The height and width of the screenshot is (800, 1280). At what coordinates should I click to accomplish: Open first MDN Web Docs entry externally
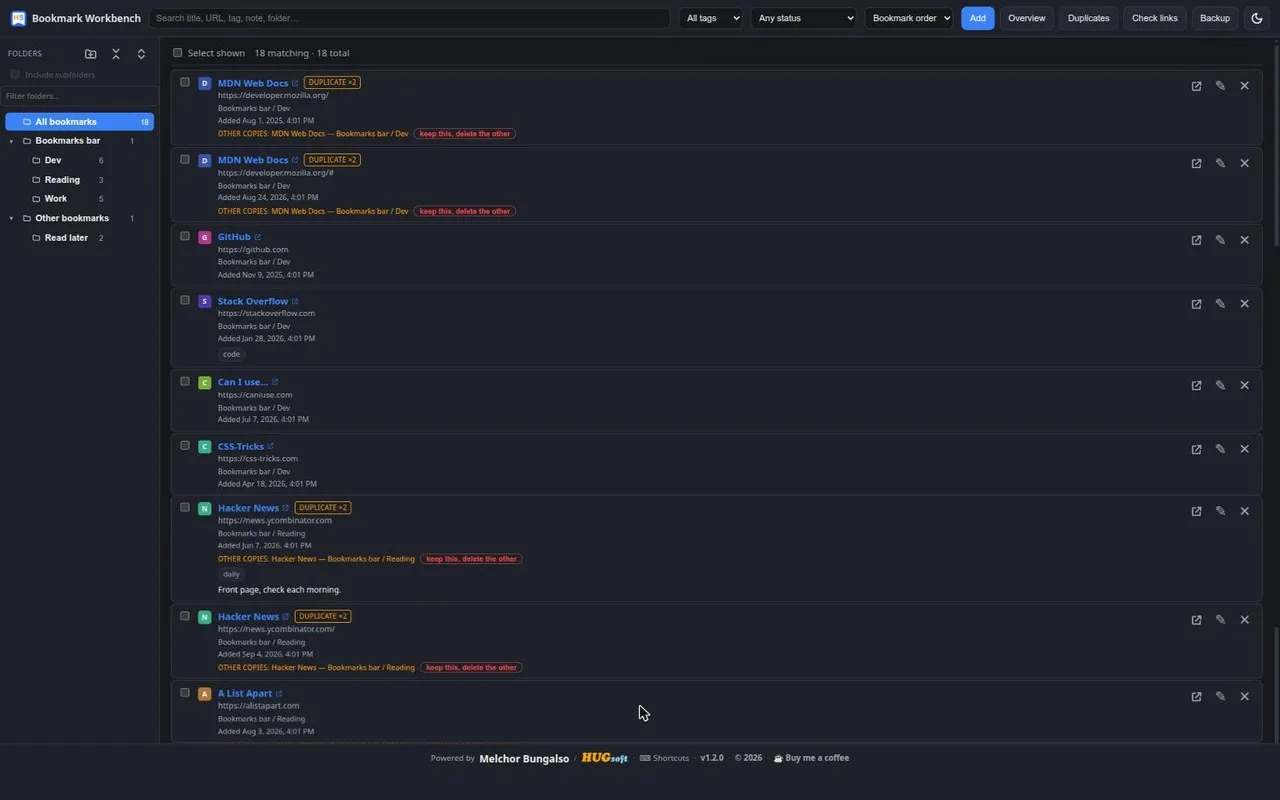(x=1196, y=86)
